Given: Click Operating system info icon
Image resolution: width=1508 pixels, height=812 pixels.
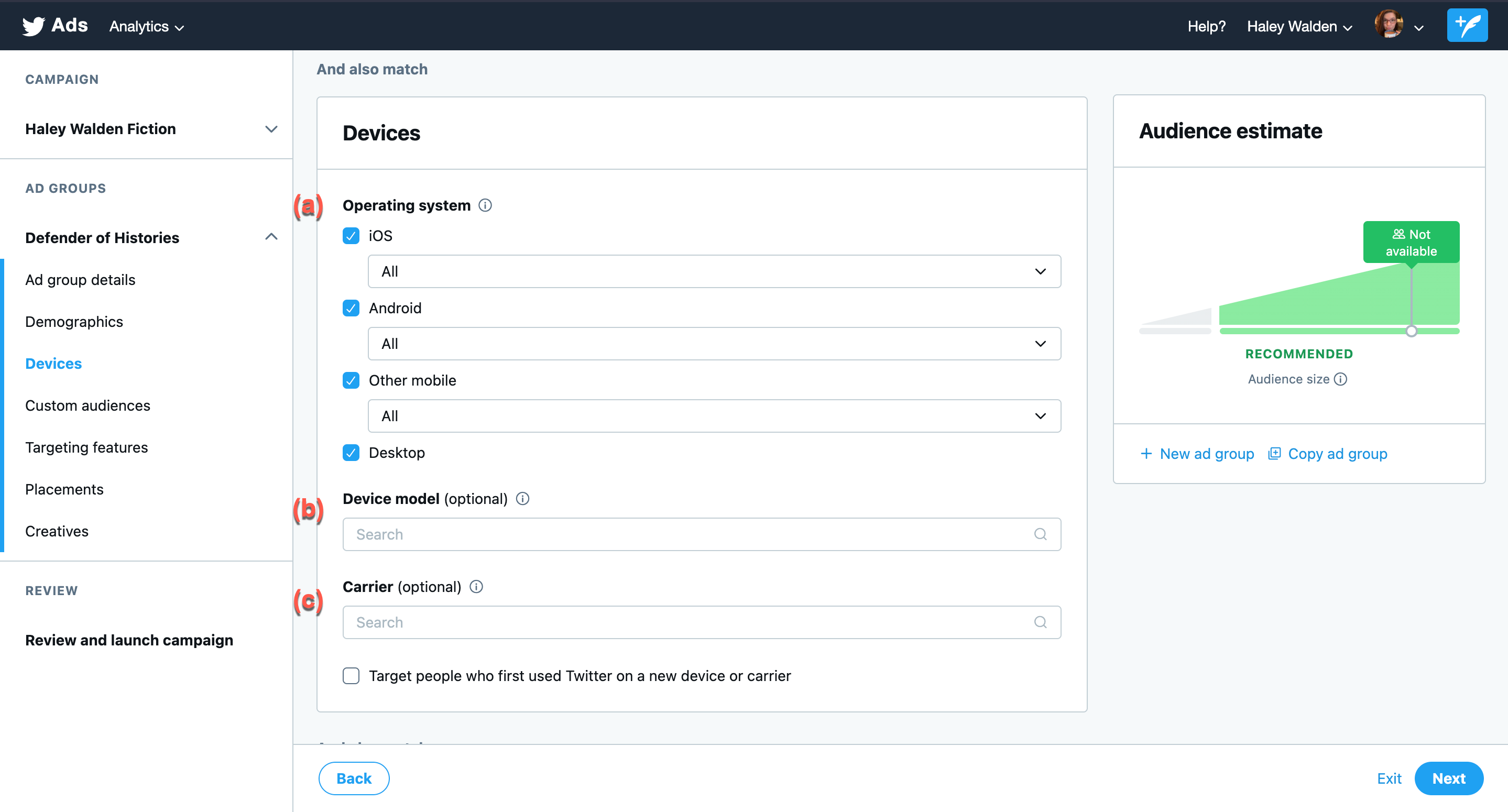Looking at the screenshot, I should [x=485, y=205].
